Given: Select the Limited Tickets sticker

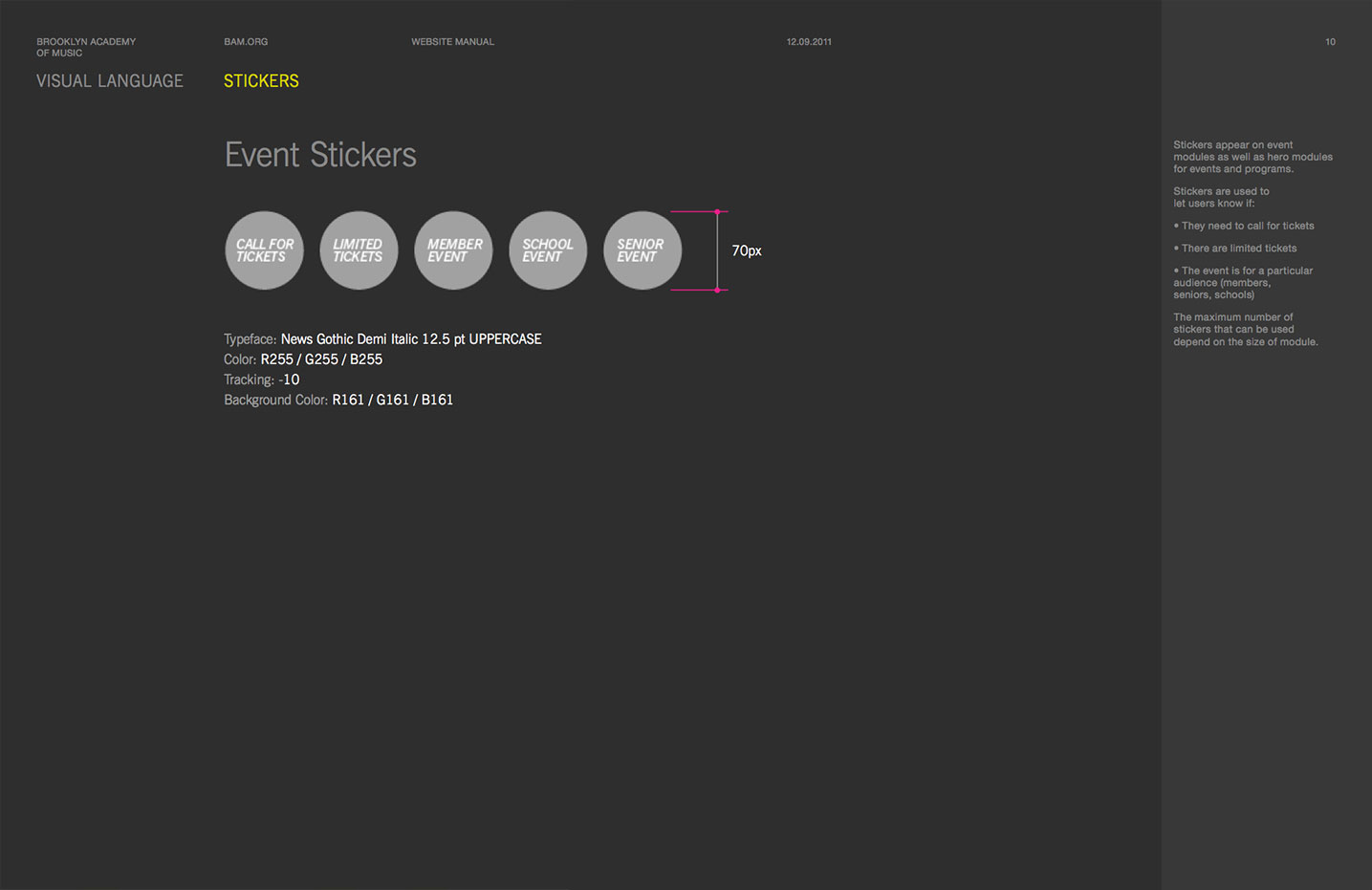Looking at the screenshot, I should (359, 250).
